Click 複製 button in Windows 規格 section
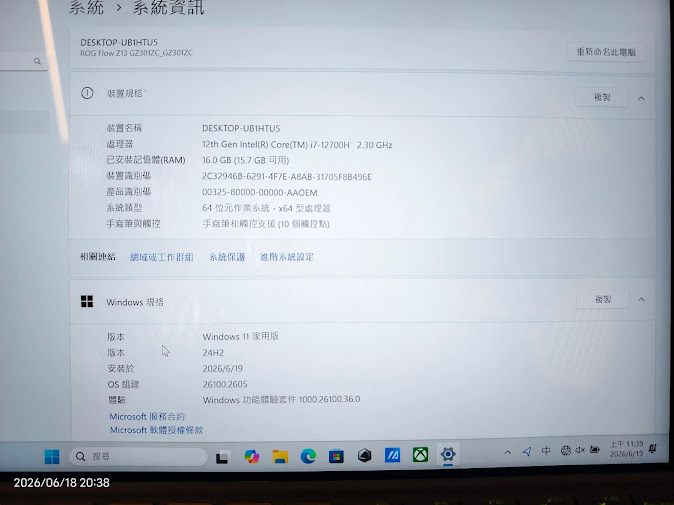The width and height of the screenshot is (674, 505). point(603,299)
